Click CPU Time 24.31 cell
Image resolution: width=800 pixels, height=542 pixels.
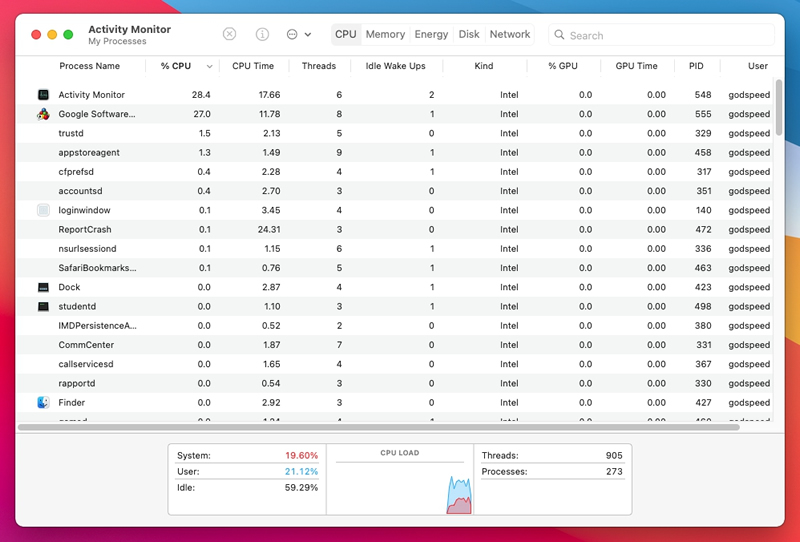(x=269, y=229)
